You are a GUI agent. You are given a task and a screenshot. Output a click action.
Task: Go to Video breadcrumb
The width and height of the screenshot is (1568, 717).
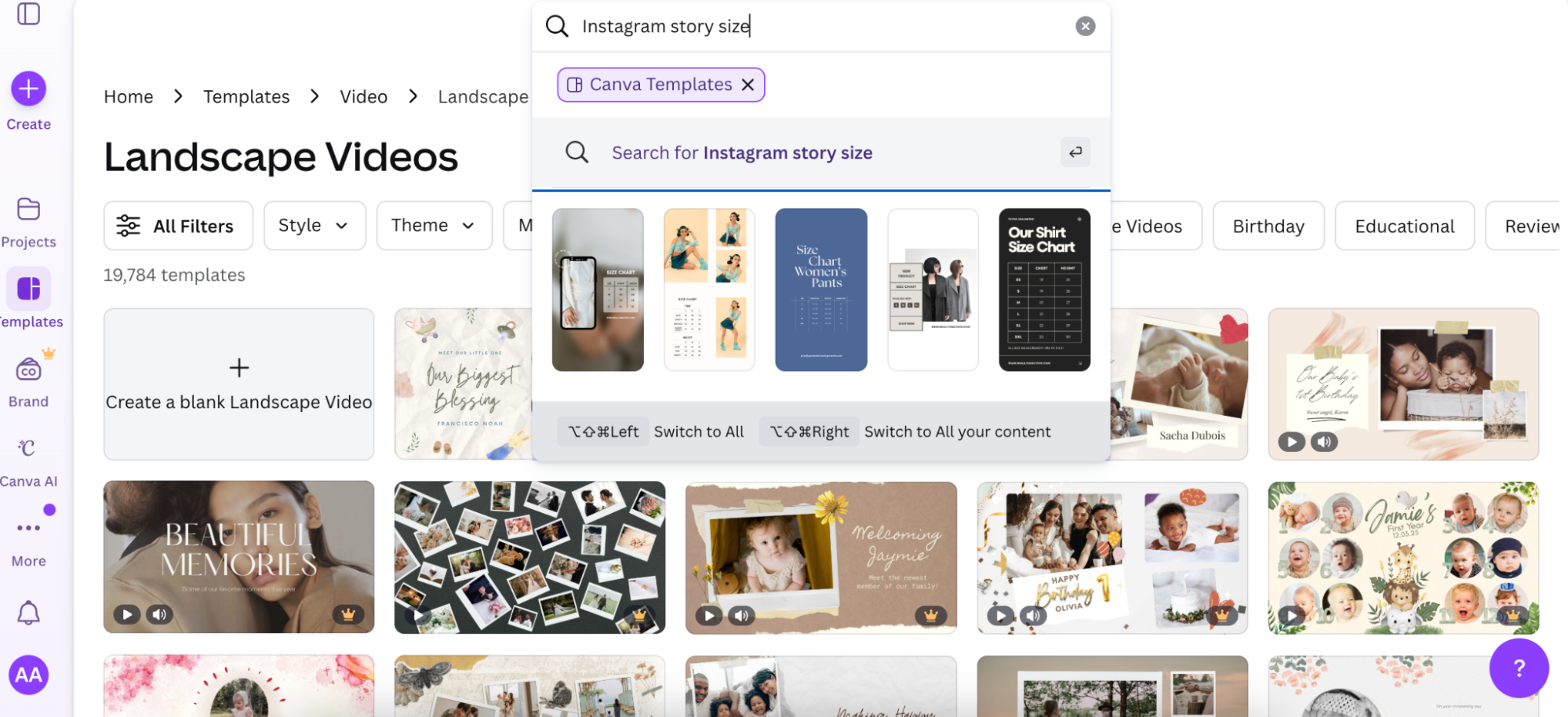pyautogui.click(x=363, y=96)
